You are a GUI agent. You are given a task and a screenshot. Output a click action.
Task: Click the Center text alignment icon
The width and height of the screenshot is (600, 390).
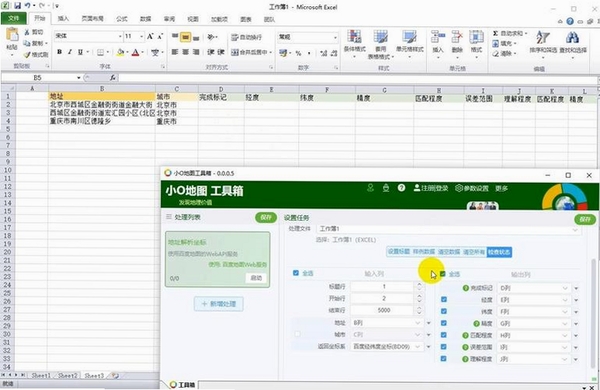tap(186, 52)
